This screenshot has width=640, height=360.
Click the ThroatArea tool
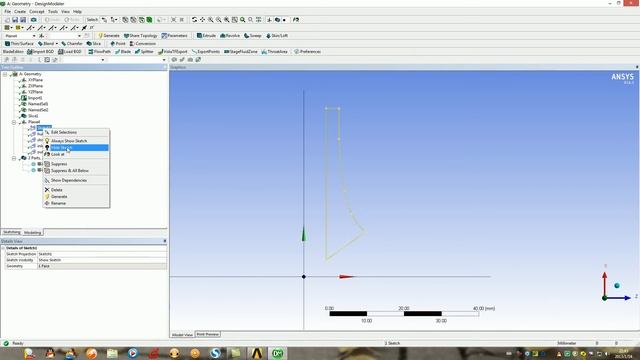pos(275,51)
